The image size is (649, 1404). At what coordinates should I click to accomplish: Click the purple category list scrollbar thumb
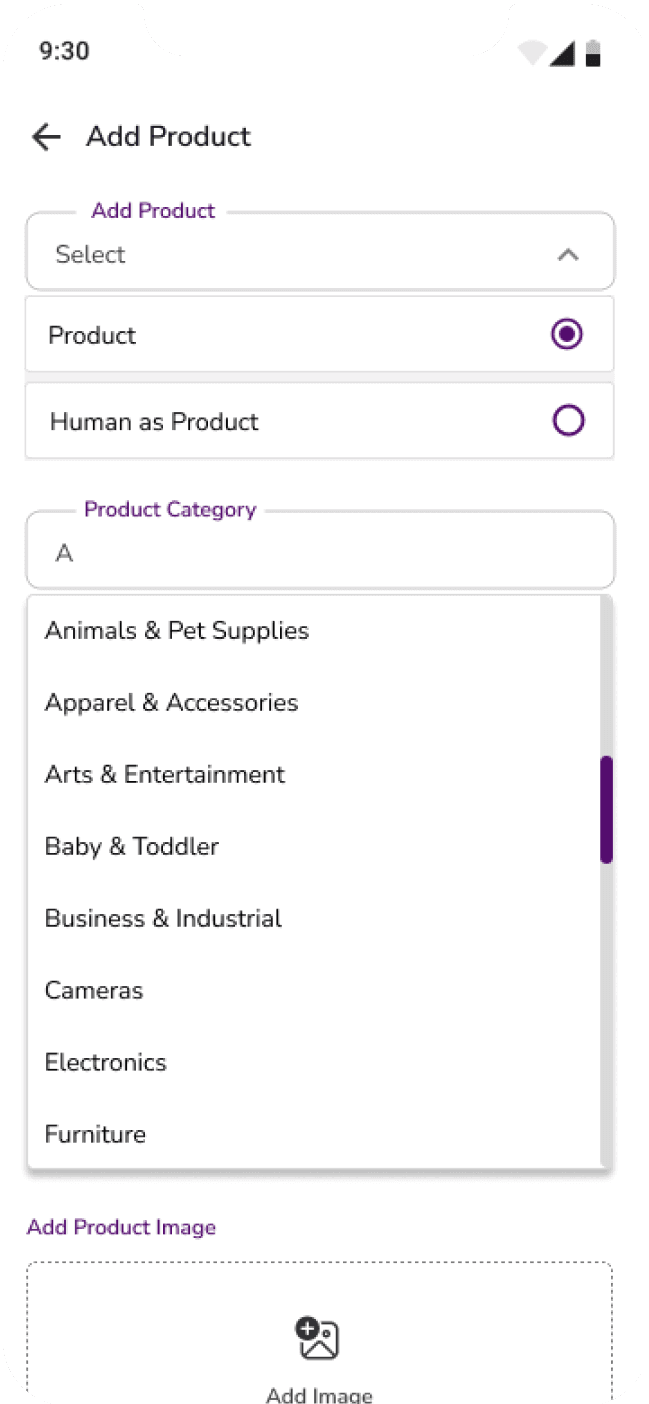[x=606, y=809]
